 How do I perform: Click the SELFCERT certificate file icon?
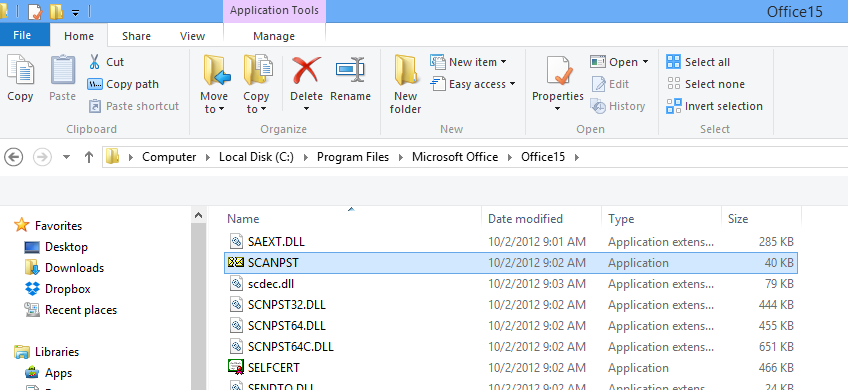(x=236, y=367)
